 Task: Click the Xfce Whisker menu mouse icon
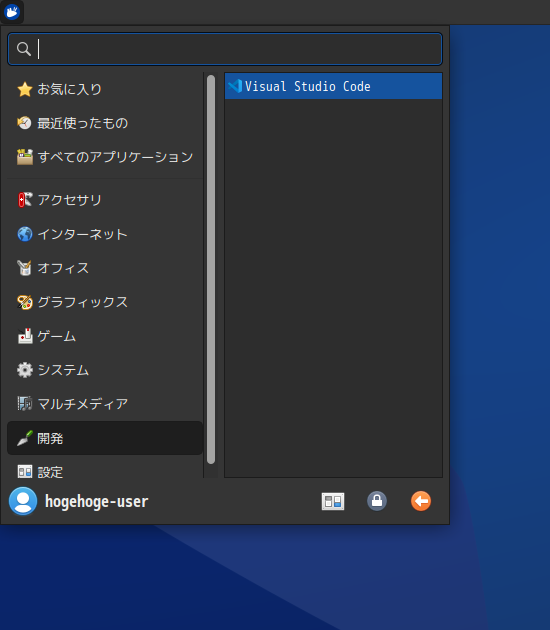[x=12, y=12]
